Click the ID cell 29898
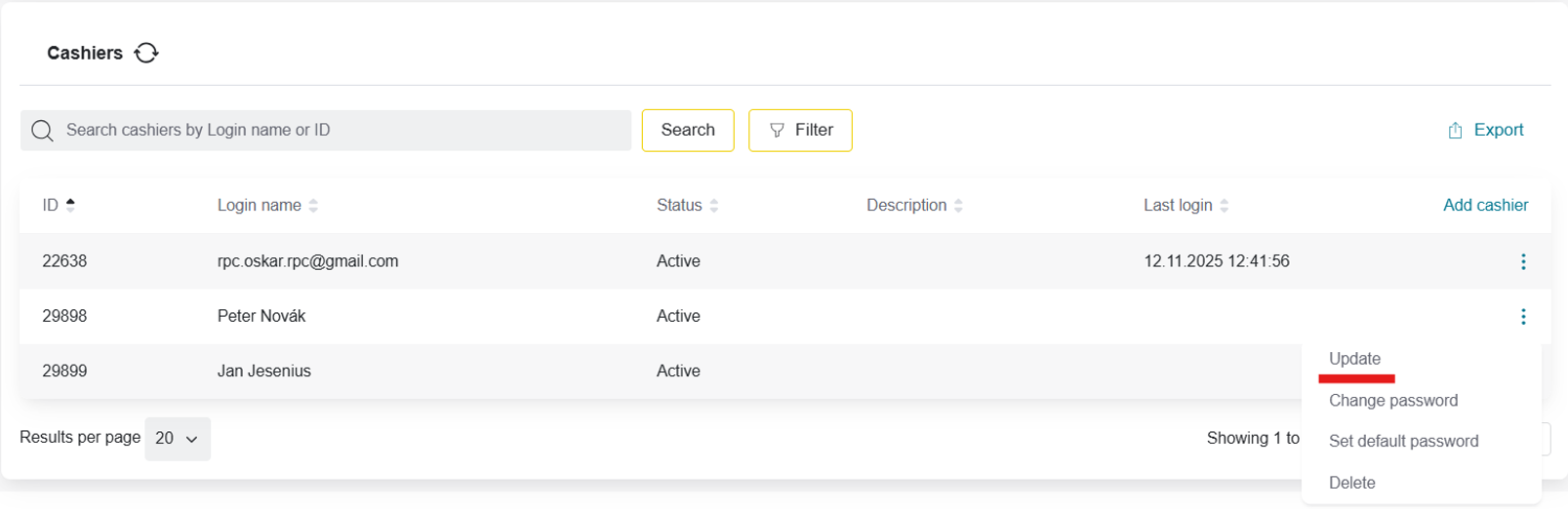 coord(64,316)
